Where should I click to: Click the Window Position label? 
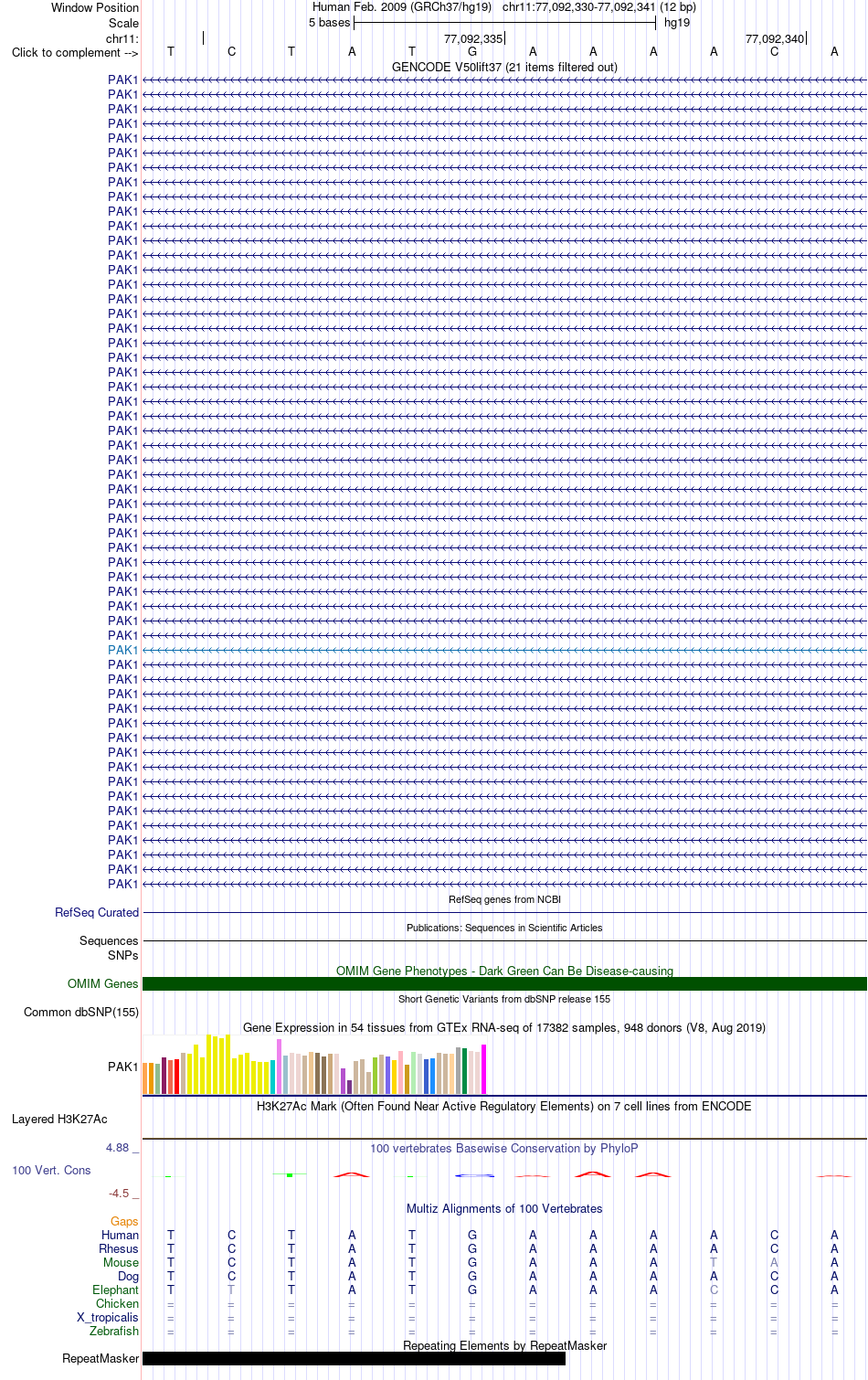(95, 7)
